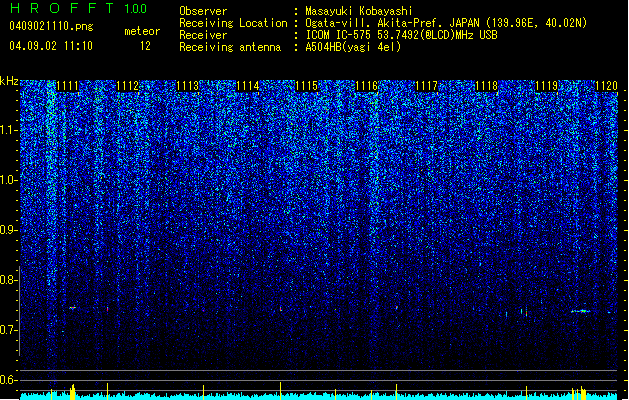Click observer name Masayuki Kobayashi
This screenshot has width=629, height=400.
click(359, 11)
